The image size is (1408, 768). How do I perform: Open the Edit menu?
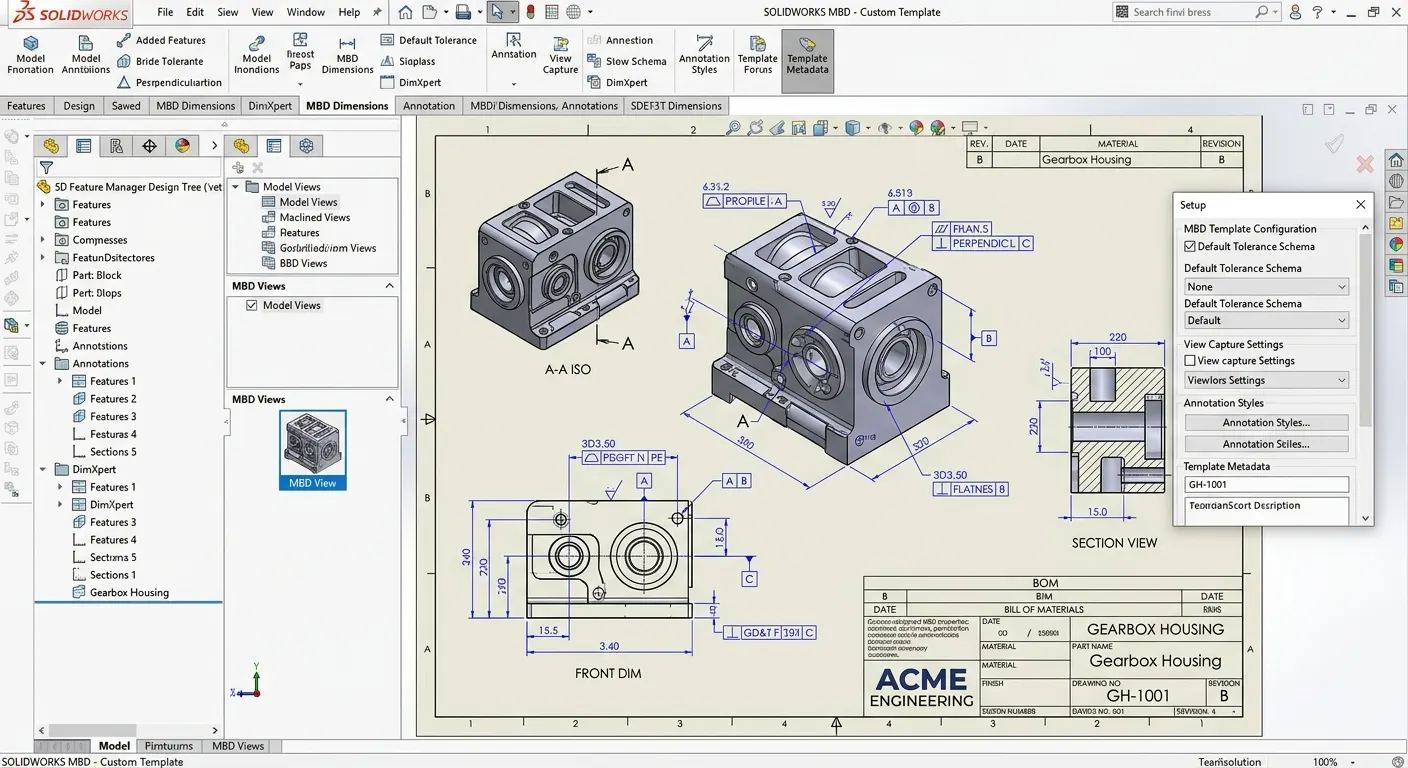195,12
